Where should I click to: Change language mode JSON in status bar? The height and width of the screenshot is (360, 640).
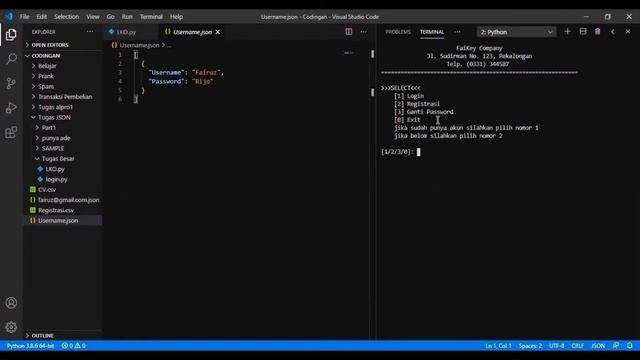pos(598,346)
